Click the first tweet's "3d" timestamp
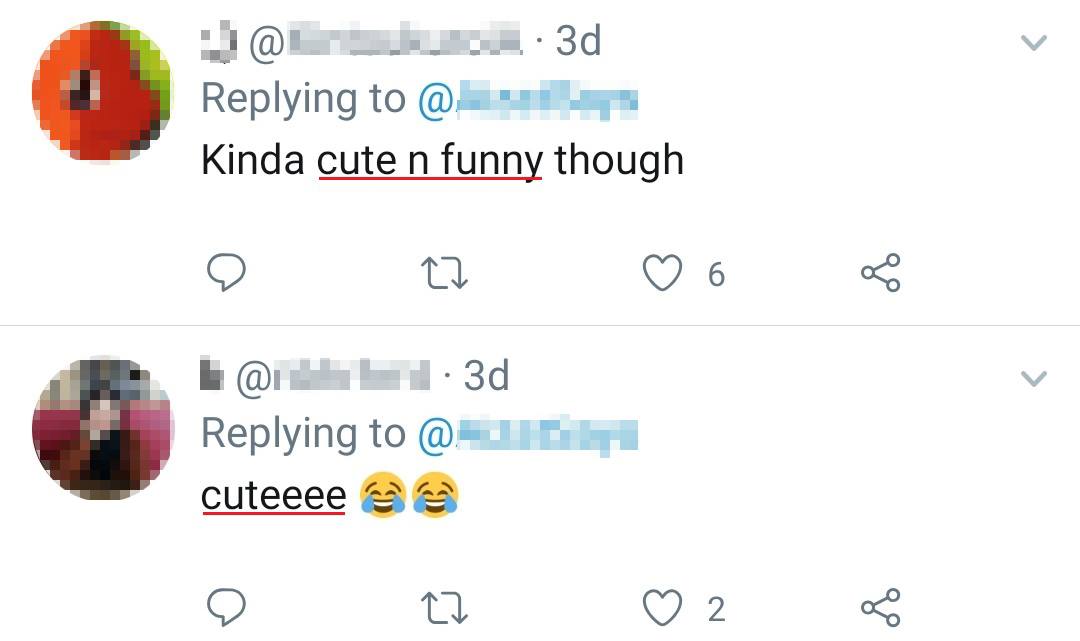The image size is (1080, 641). pyautogui.click(x=578, y=42)
